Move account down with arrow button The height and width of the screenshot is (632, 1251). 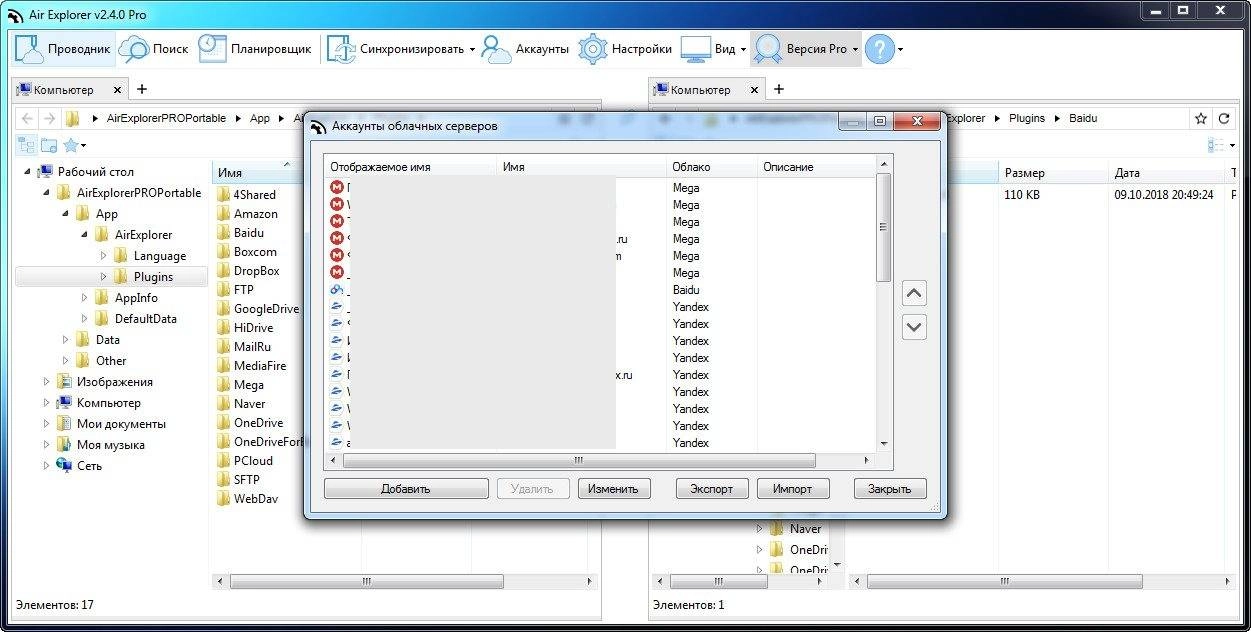[914, 327]
